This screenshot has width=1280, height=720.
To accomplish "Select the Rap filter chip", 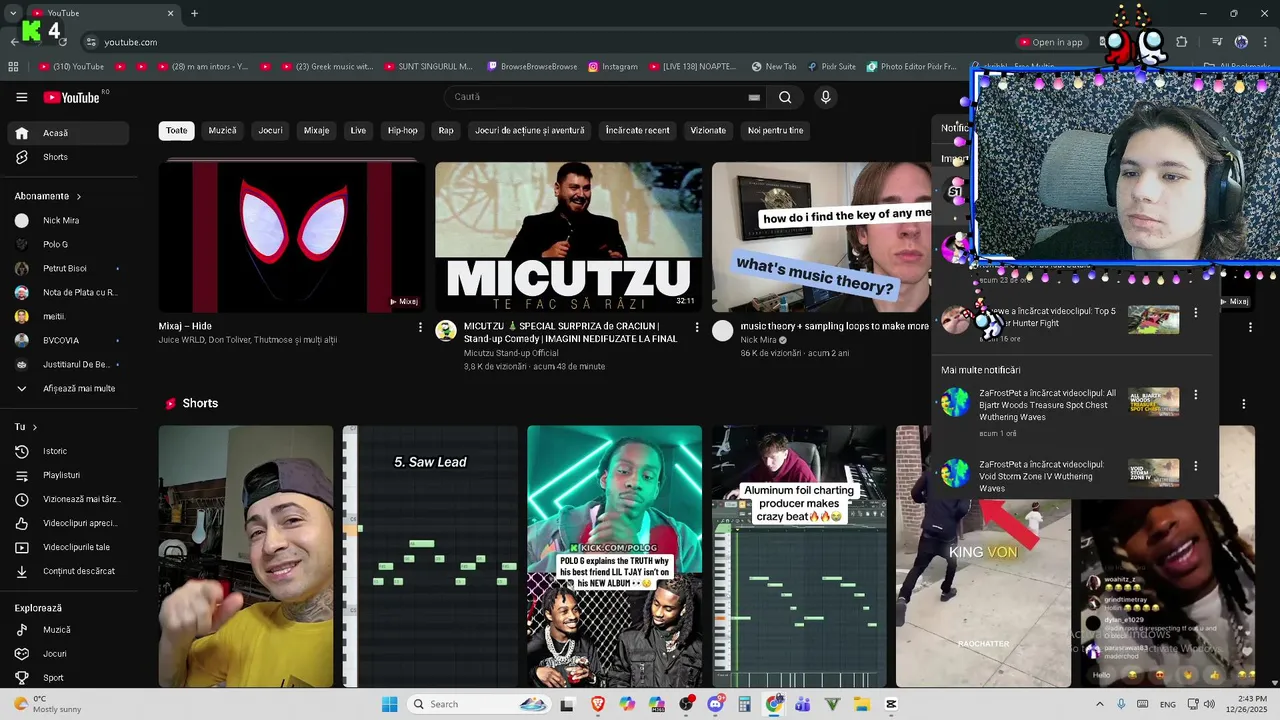I will [446, 131].
